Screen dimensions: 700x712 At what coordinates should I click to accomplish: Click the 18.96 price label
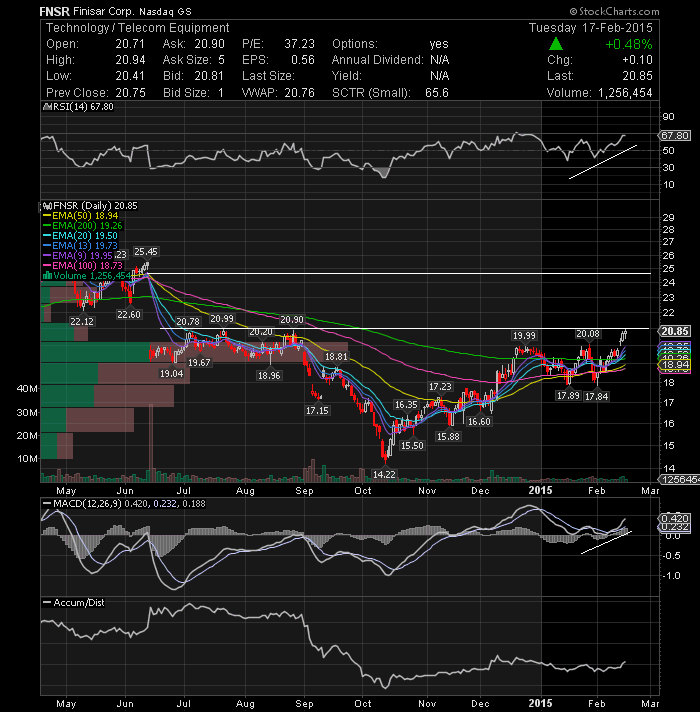point(269,376)
